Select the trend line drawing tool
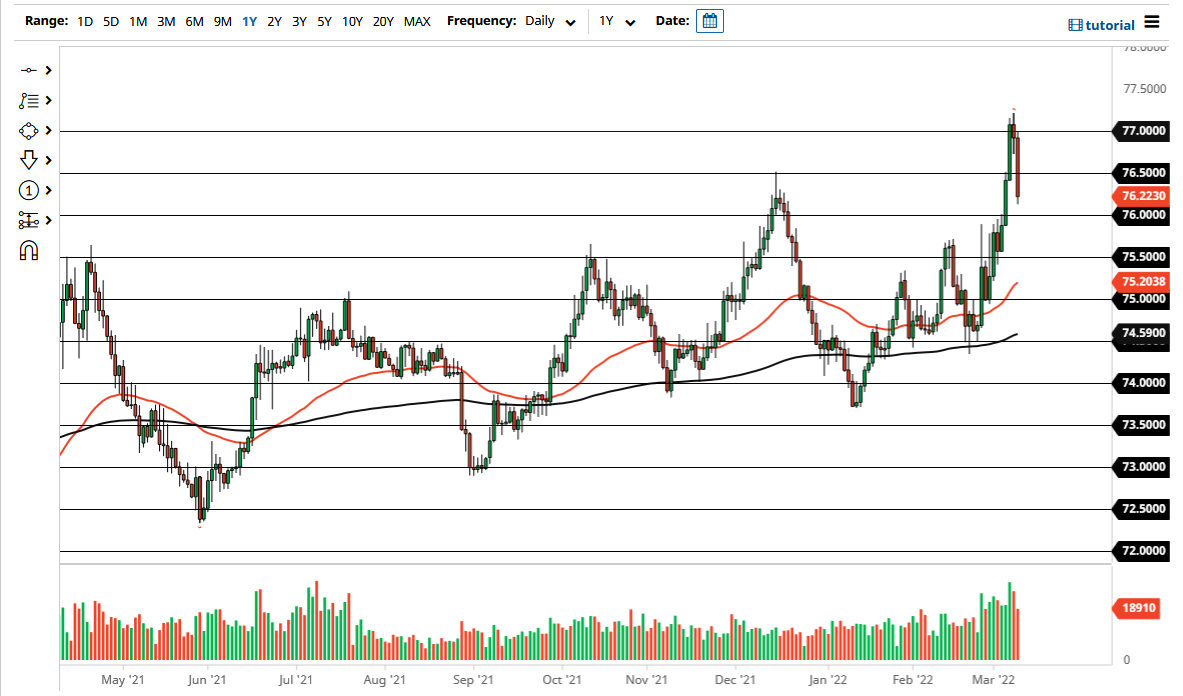The width and height of the screenshot is (1183, 696). 28,70
